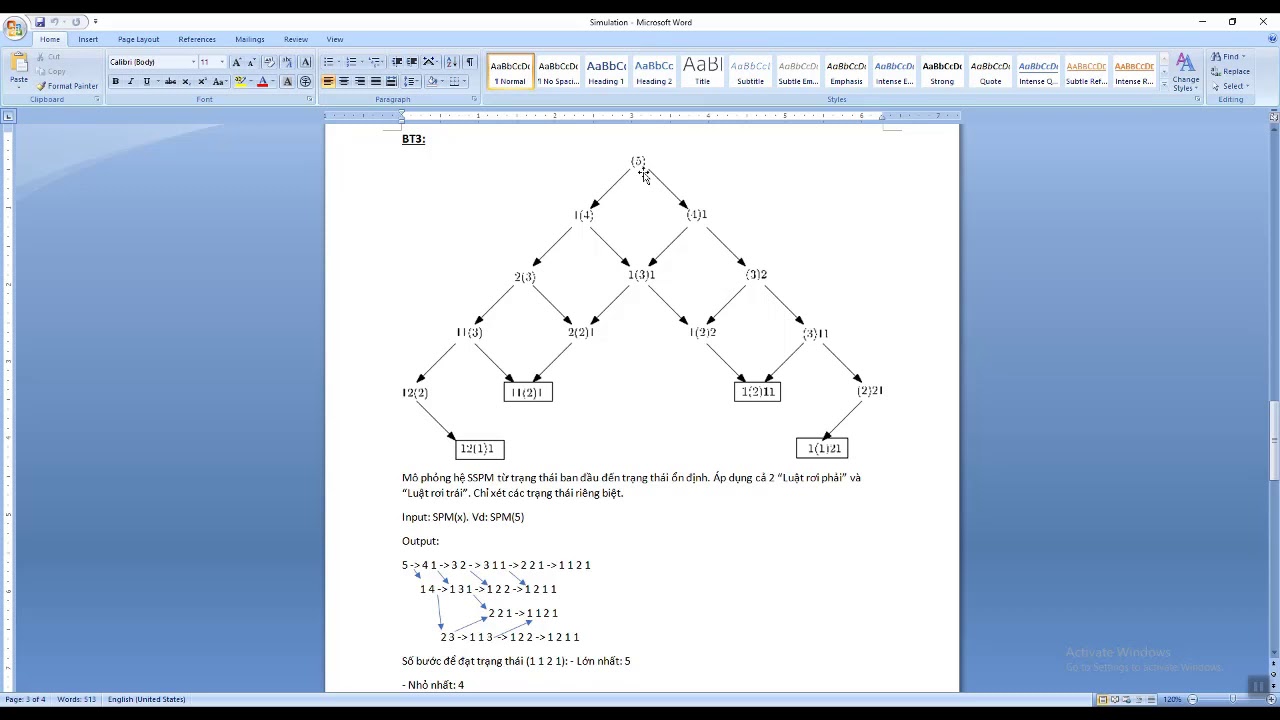
Task: Go to the Review tab
Action: [296, 39]
